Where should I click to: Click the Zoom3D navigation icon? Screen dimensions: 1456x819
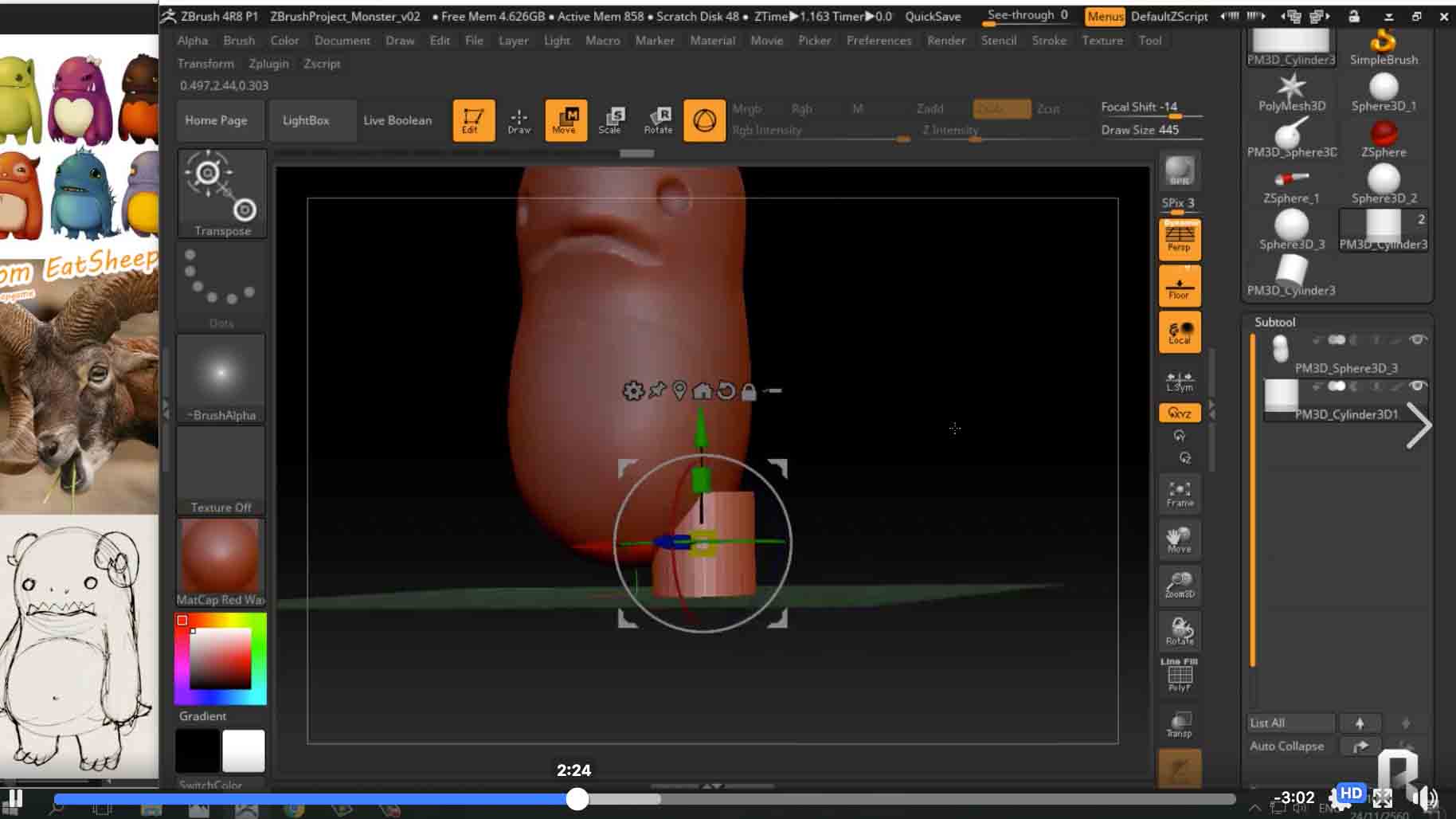[x=1180, y=585]
